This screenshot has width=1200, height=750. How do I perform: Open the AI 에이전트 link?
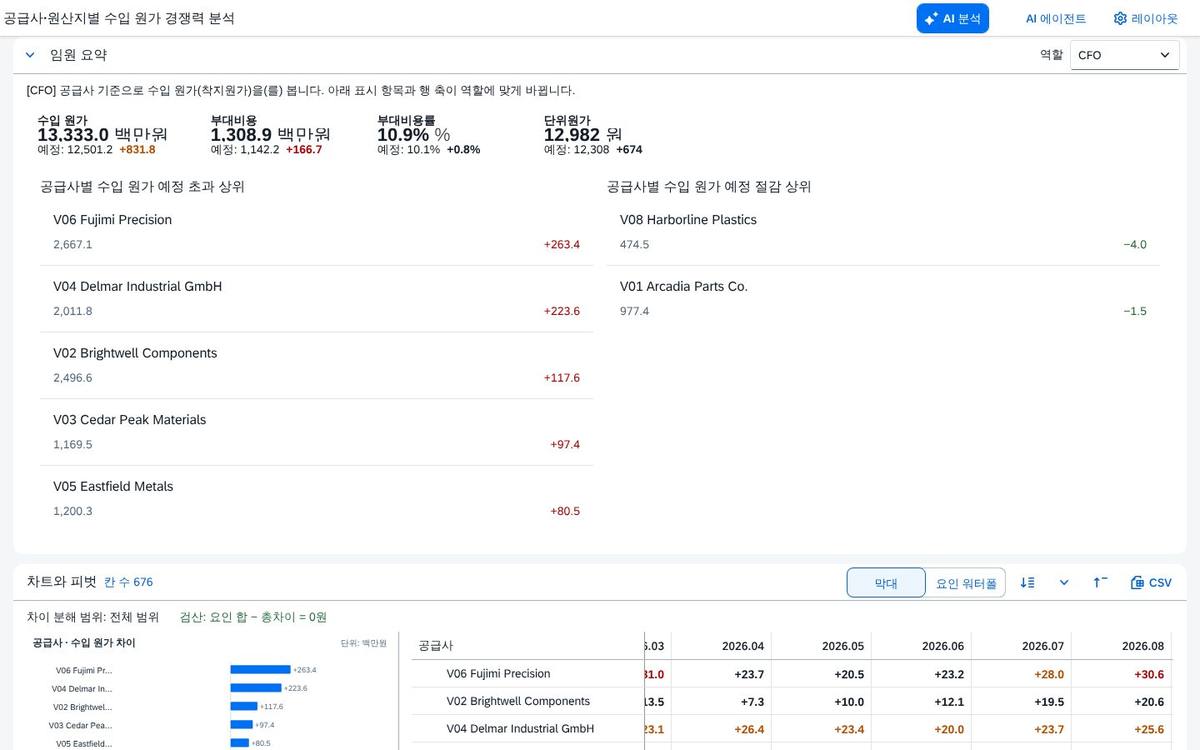(x=1055, y=18)
